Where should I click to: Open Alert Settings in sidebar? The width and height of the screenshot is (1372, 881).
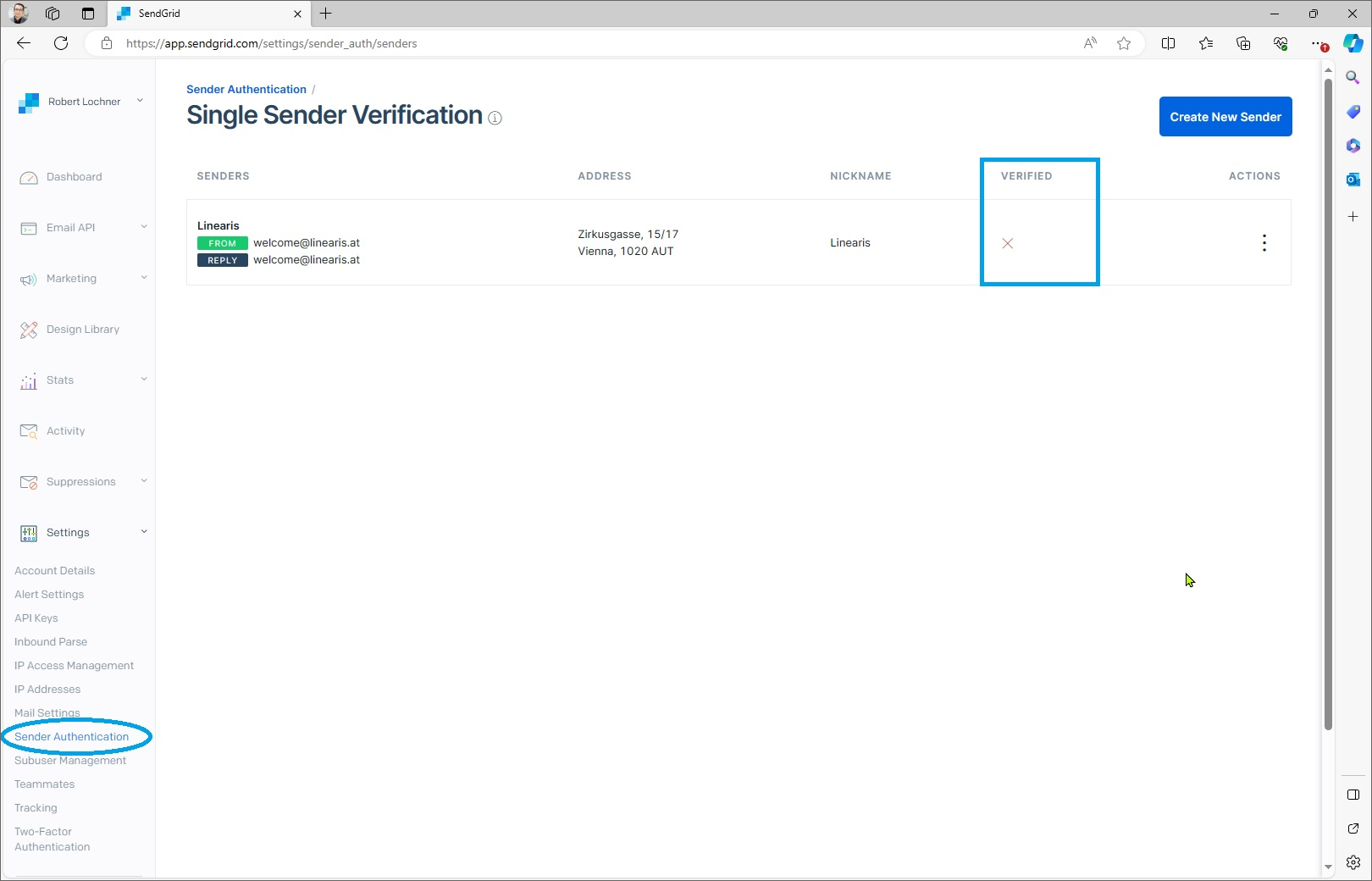[x=49, y=595]
